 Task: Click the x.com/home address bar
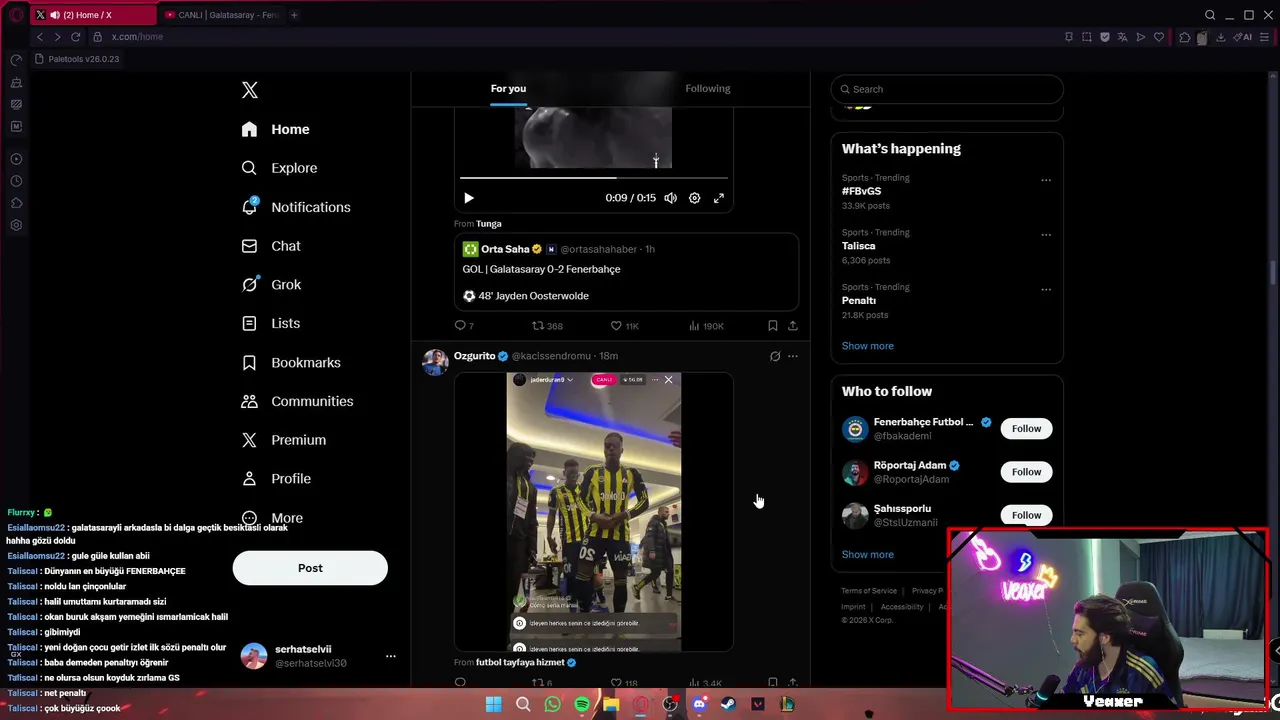[x=137, y=37]
